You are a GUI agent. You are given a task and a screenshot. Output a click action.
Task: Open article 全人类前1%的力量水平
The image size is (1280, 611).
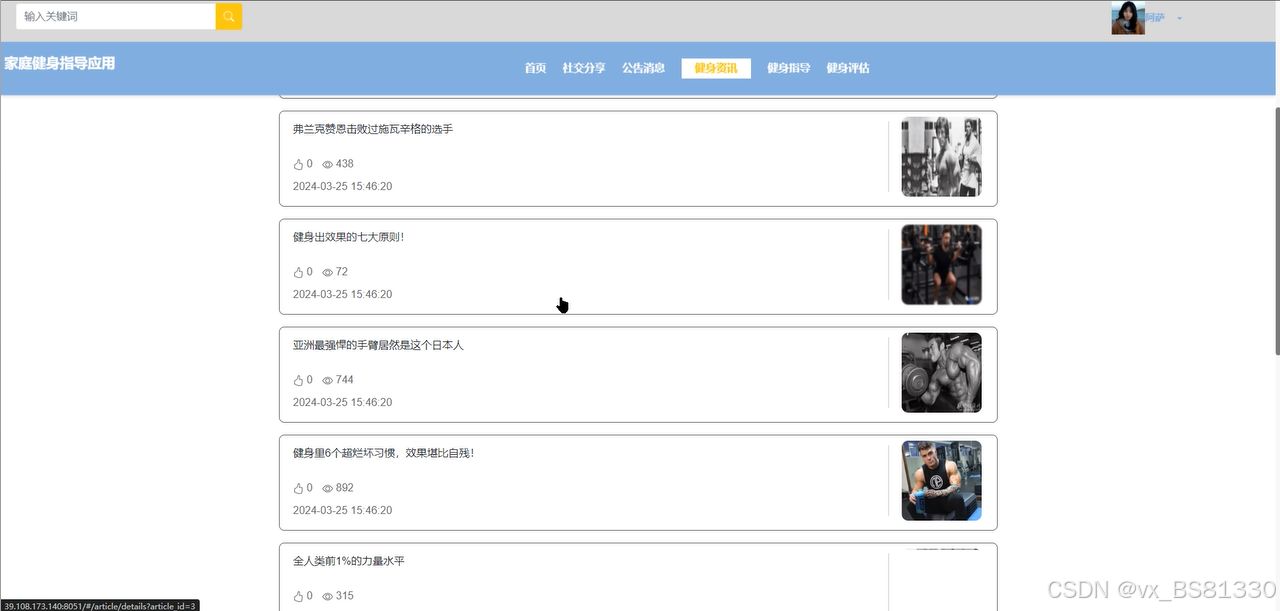coord(349,561)
